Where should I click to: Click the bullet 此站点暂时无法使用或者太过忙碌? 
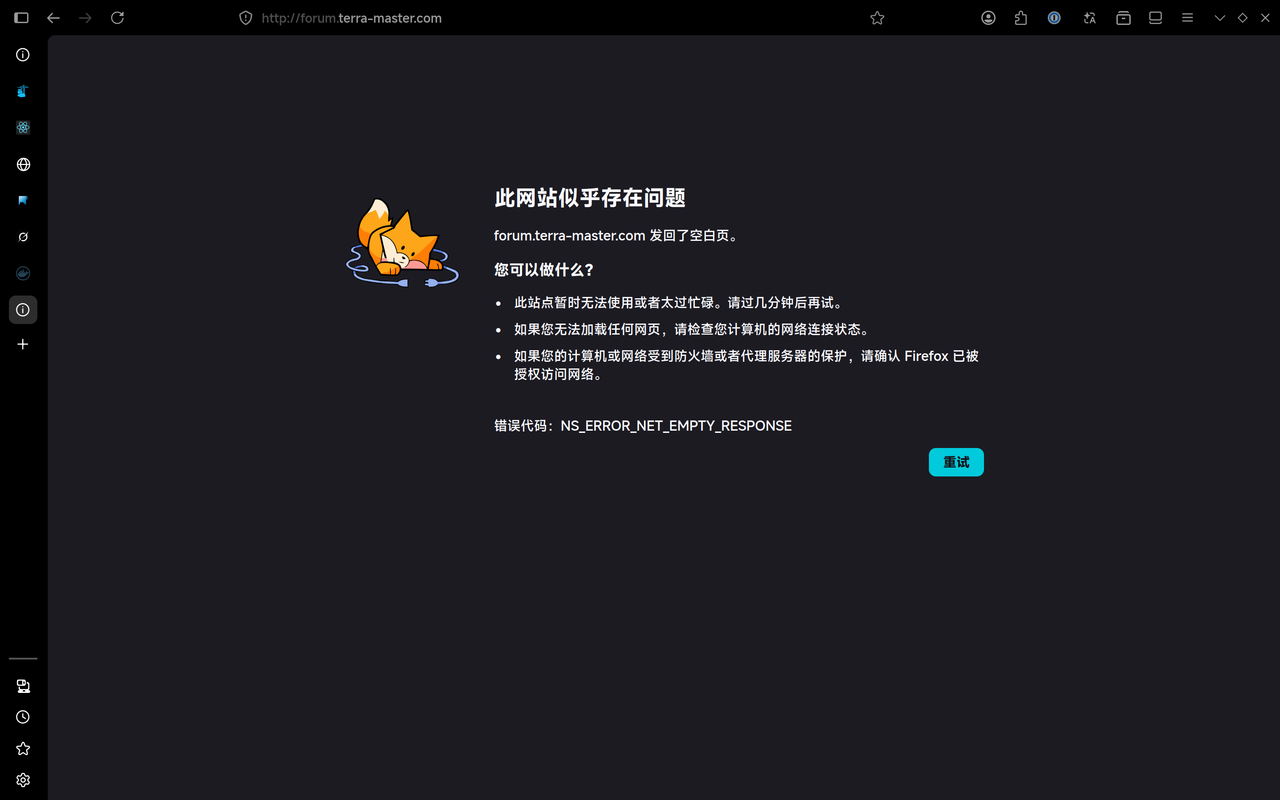tap(679, 303)
